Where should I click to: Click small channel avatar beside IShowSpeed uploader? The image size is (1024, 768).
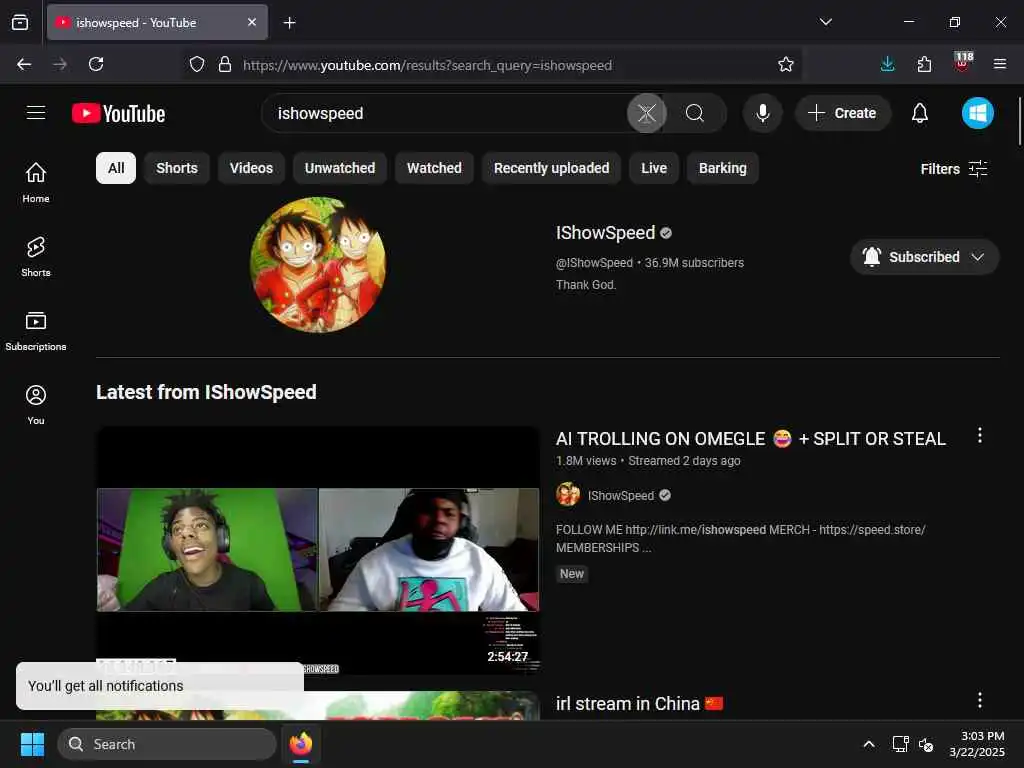pos(568,494)
